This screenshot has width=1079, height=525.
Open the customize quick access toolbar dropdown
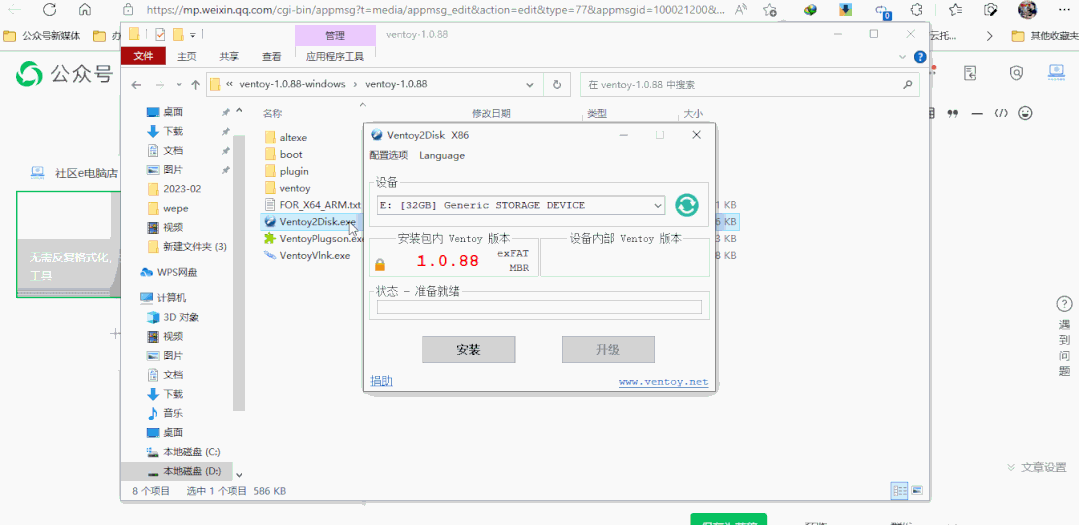[193, 34]
